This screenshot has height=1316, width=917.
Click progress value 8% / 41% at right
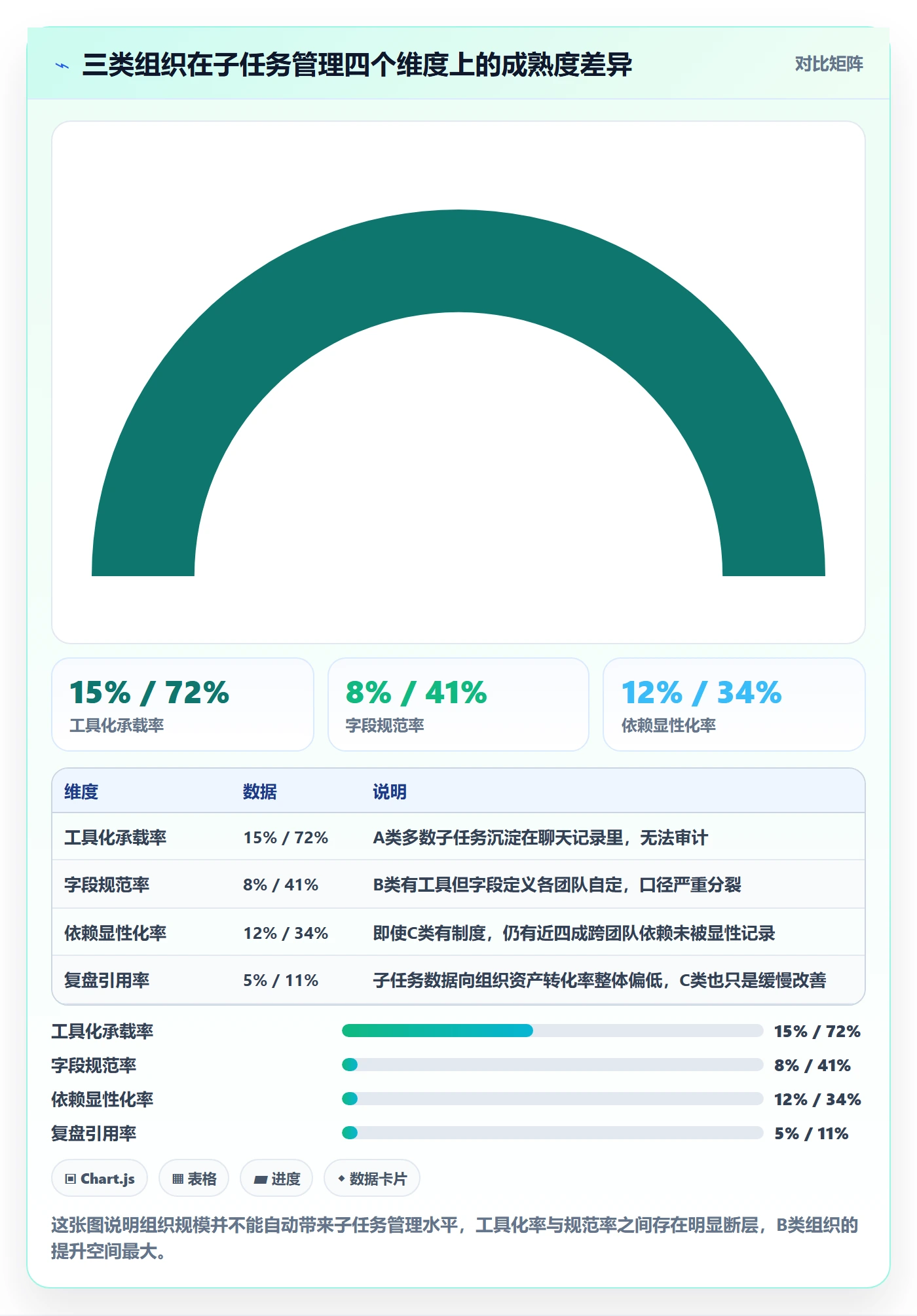click(x=812, y=1065)
